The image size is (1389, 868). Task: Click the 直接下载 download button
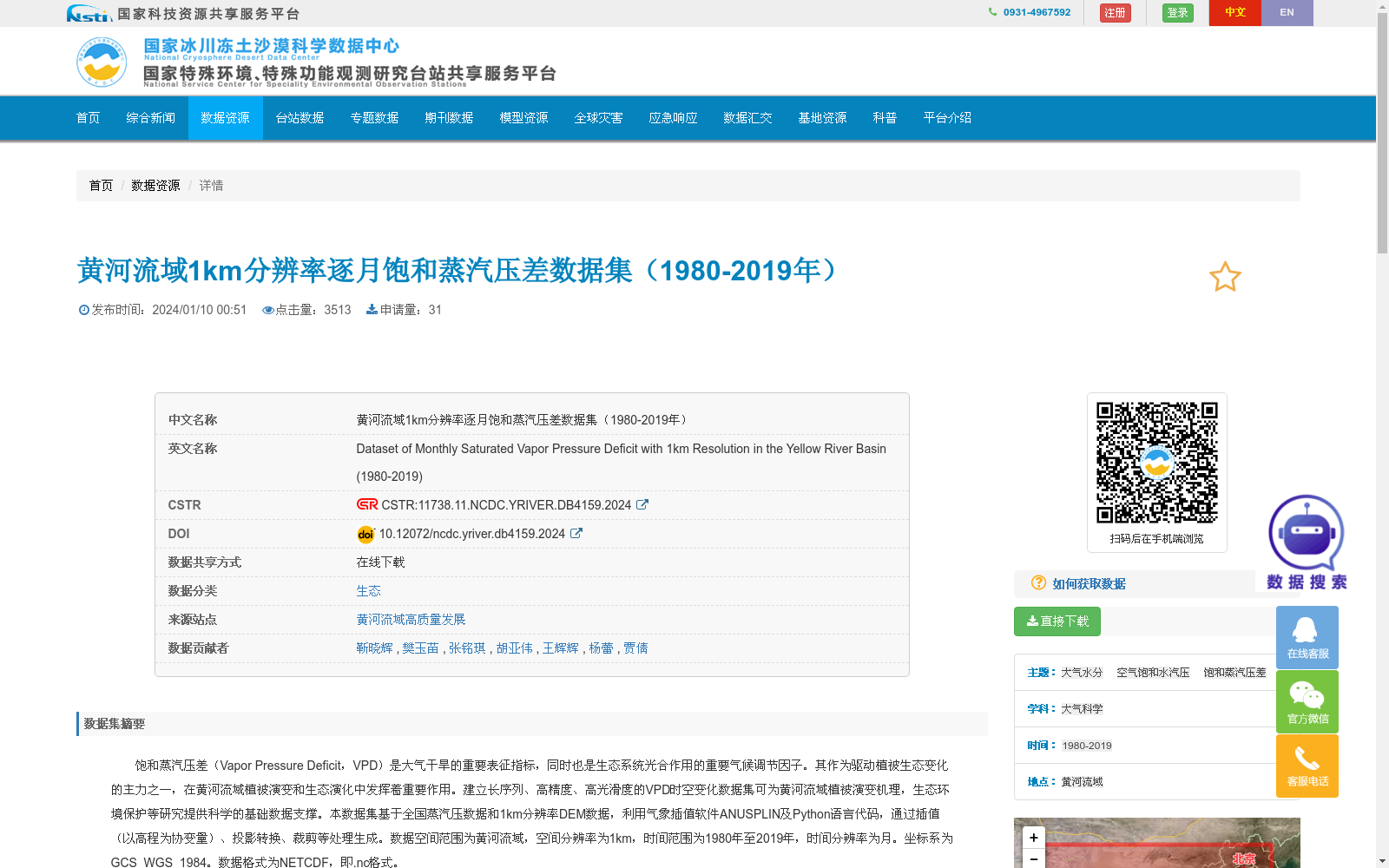click(x=1057, y=621)
